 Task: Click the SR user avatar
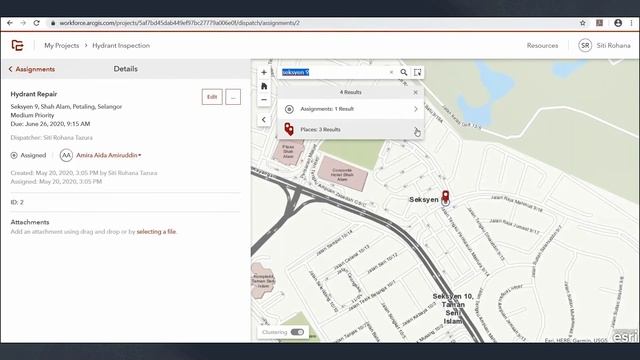click(x=585, y=45)
